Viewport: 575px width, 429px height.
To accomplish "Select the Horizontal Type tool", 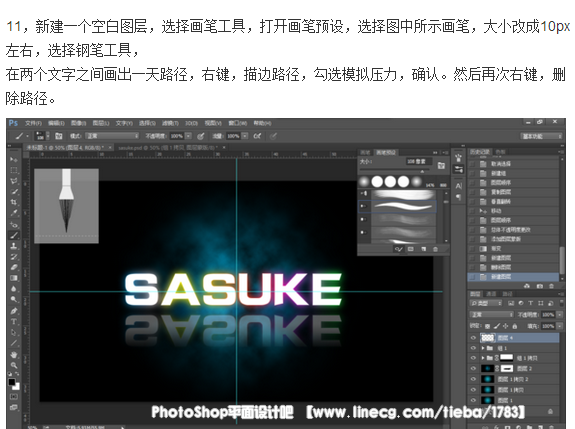I will [x=14, y=322].
